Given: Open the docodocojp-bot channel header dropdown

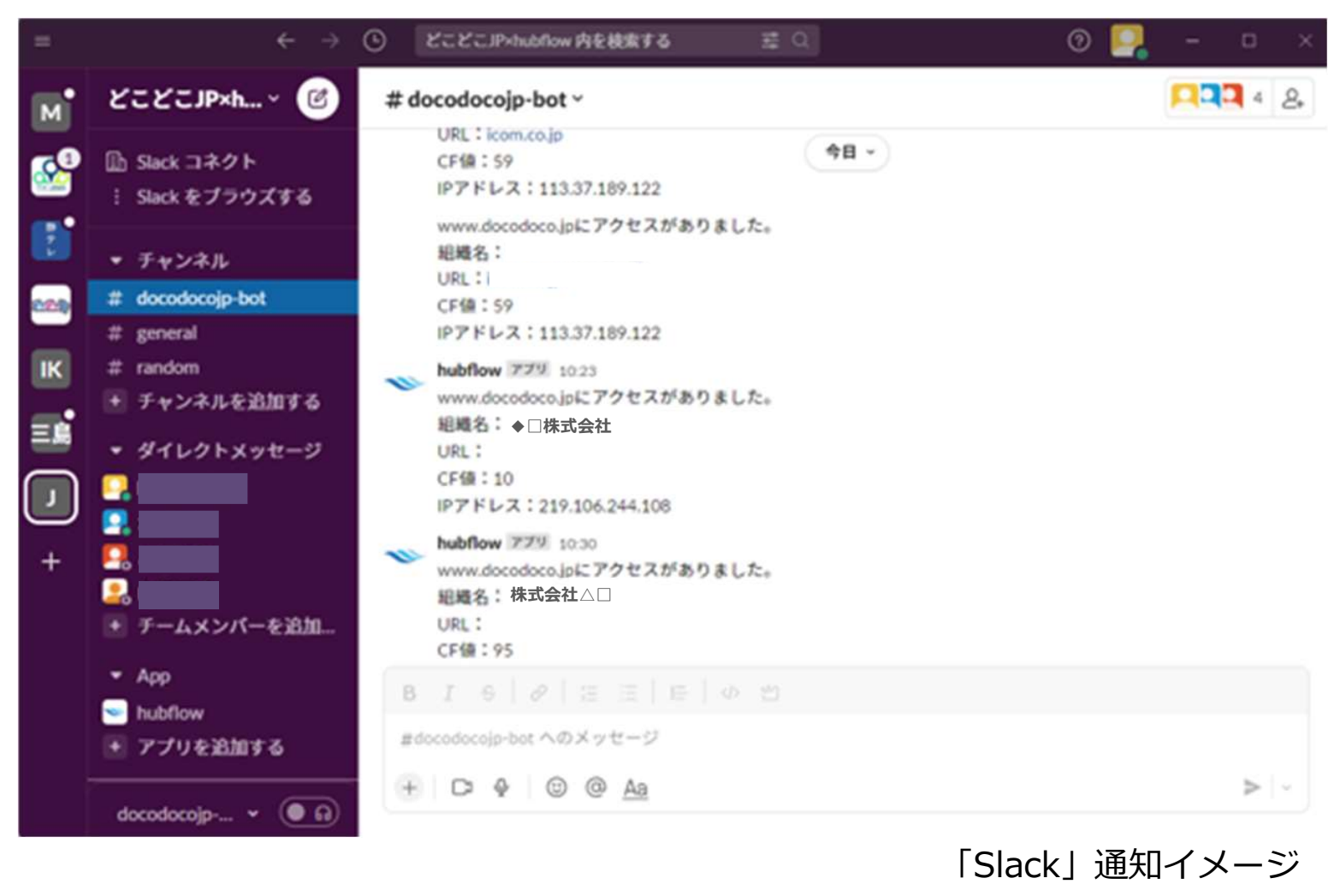Looking at the screenshot, I should click(x=484, y=99).
